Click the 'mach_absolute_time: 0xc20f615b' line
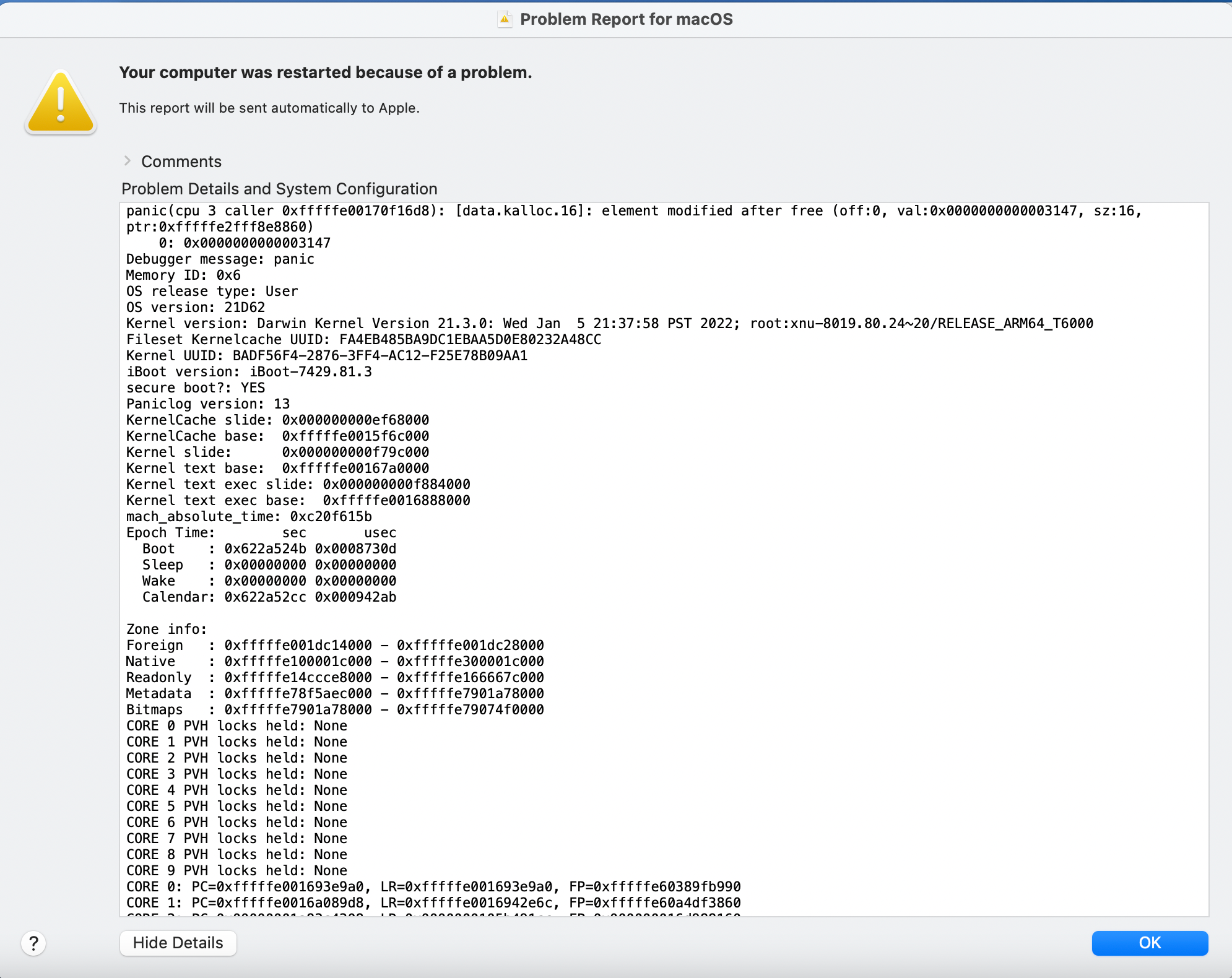The width and height of the screenshot is (1232, 978). click(x=249, y=517)
